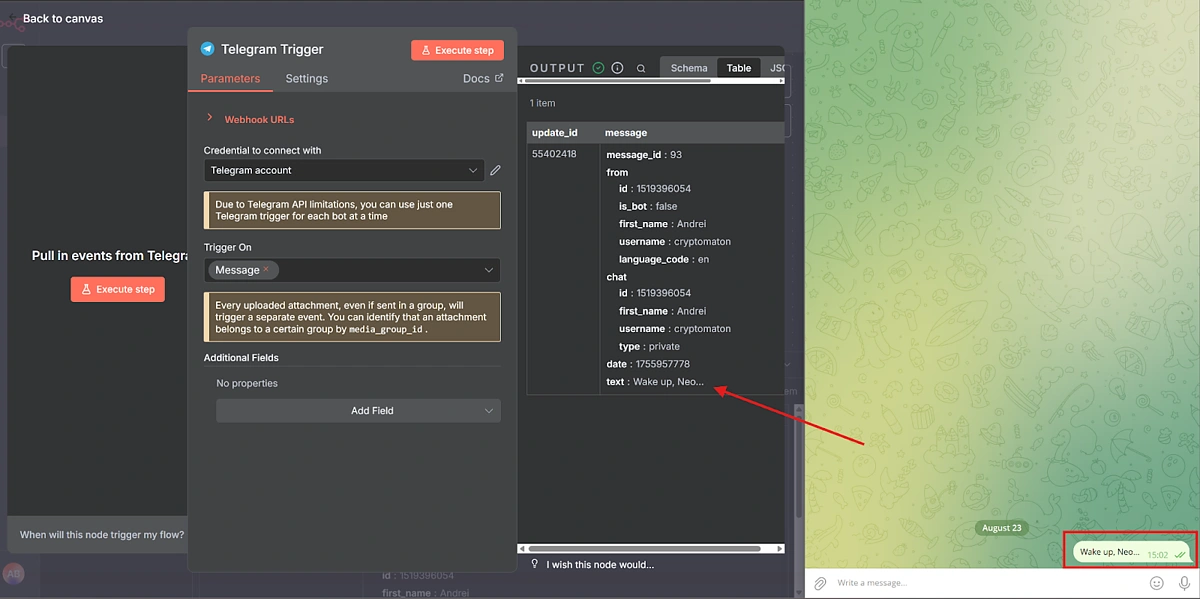Click the Execute step button in node header
This screenshot has width=1200, height=599.
coord(457,49)
